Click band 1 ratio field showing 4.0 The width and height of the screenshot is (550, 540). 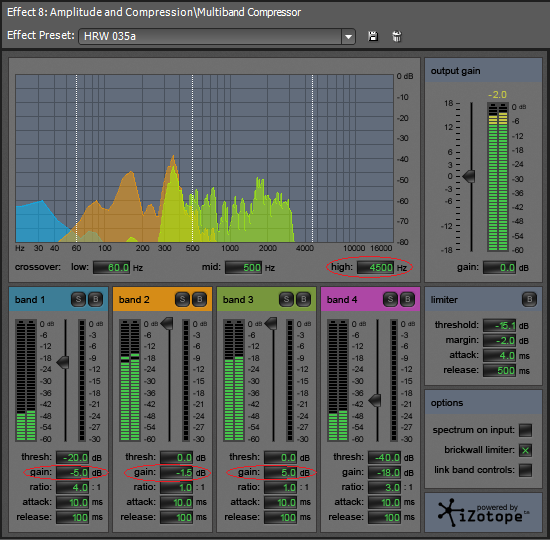[73, 487]
